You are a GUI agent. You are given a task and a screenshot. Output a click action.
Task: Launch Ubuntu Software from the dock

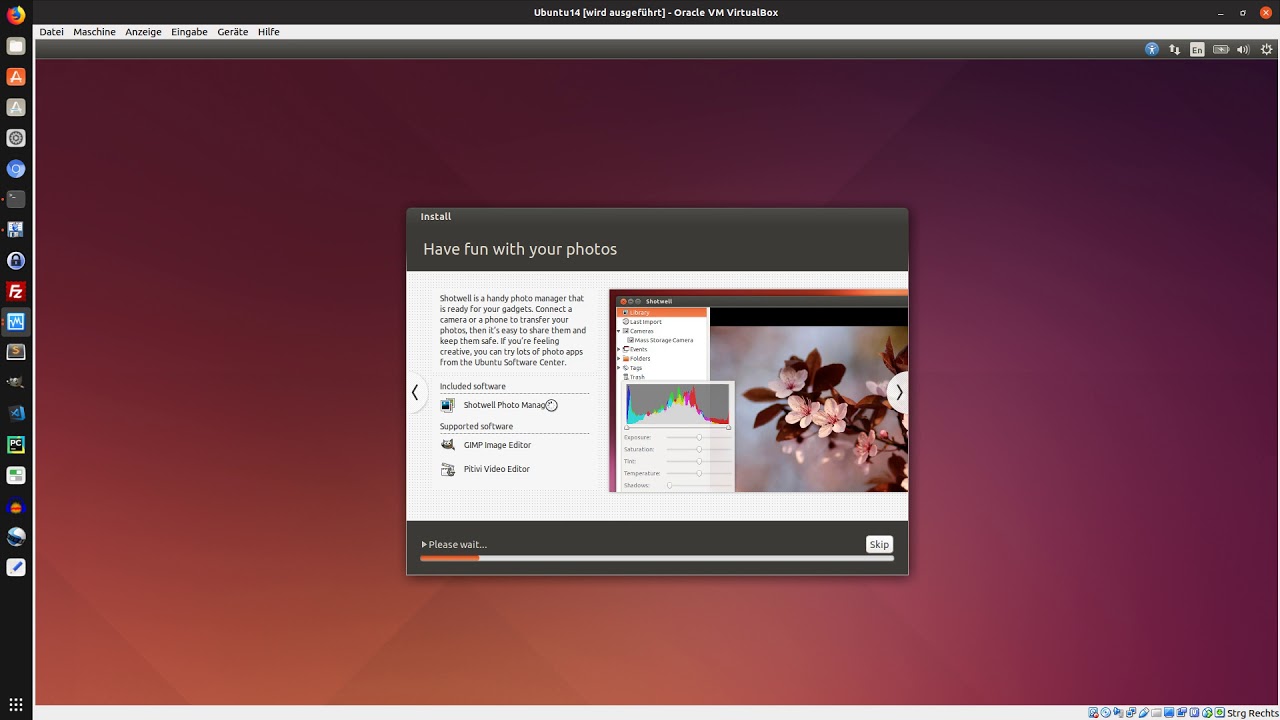point(16,77)
